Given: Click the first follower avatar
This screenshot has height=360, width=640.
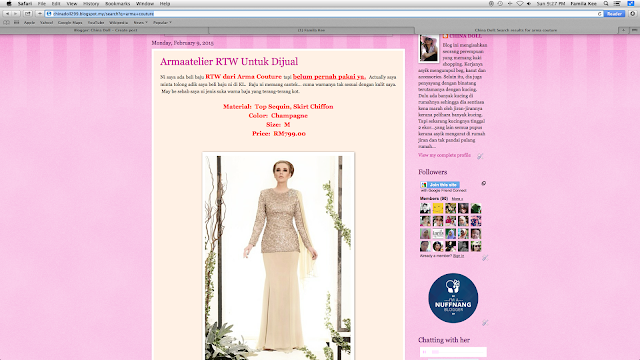Looking at the screenshot, I should (x=425, y=208).
